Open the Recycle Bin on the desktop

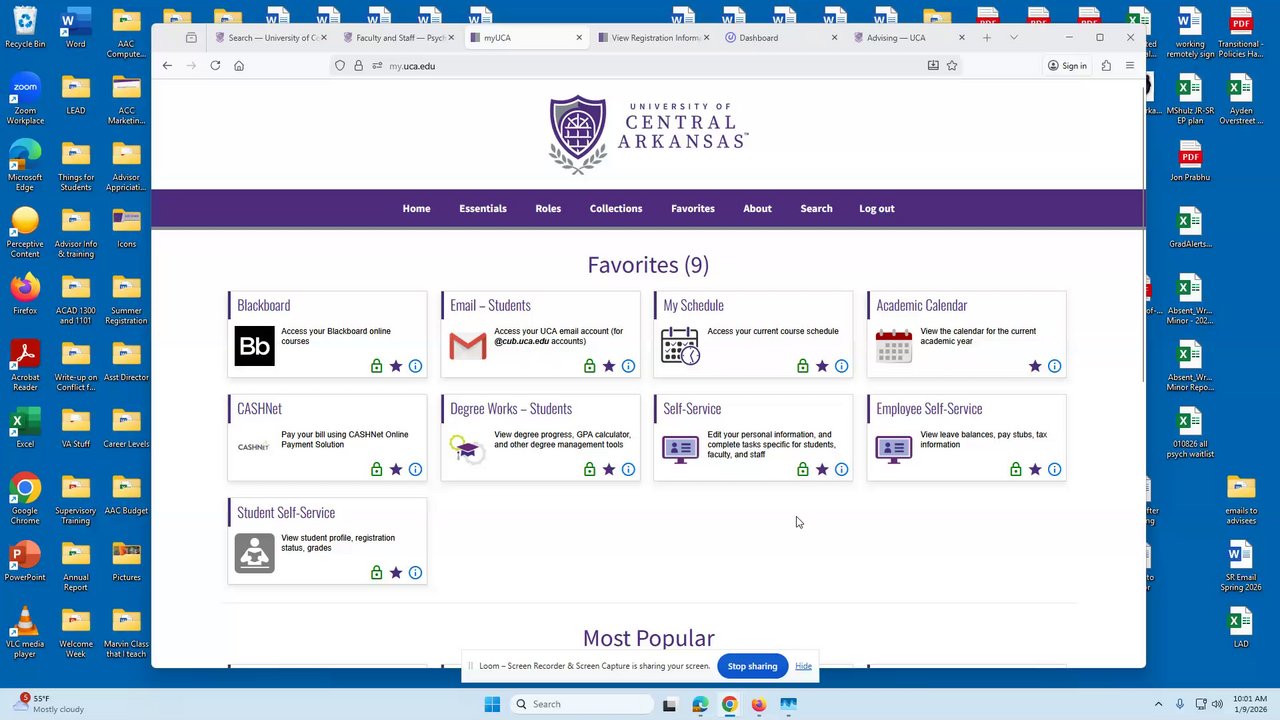25,27
